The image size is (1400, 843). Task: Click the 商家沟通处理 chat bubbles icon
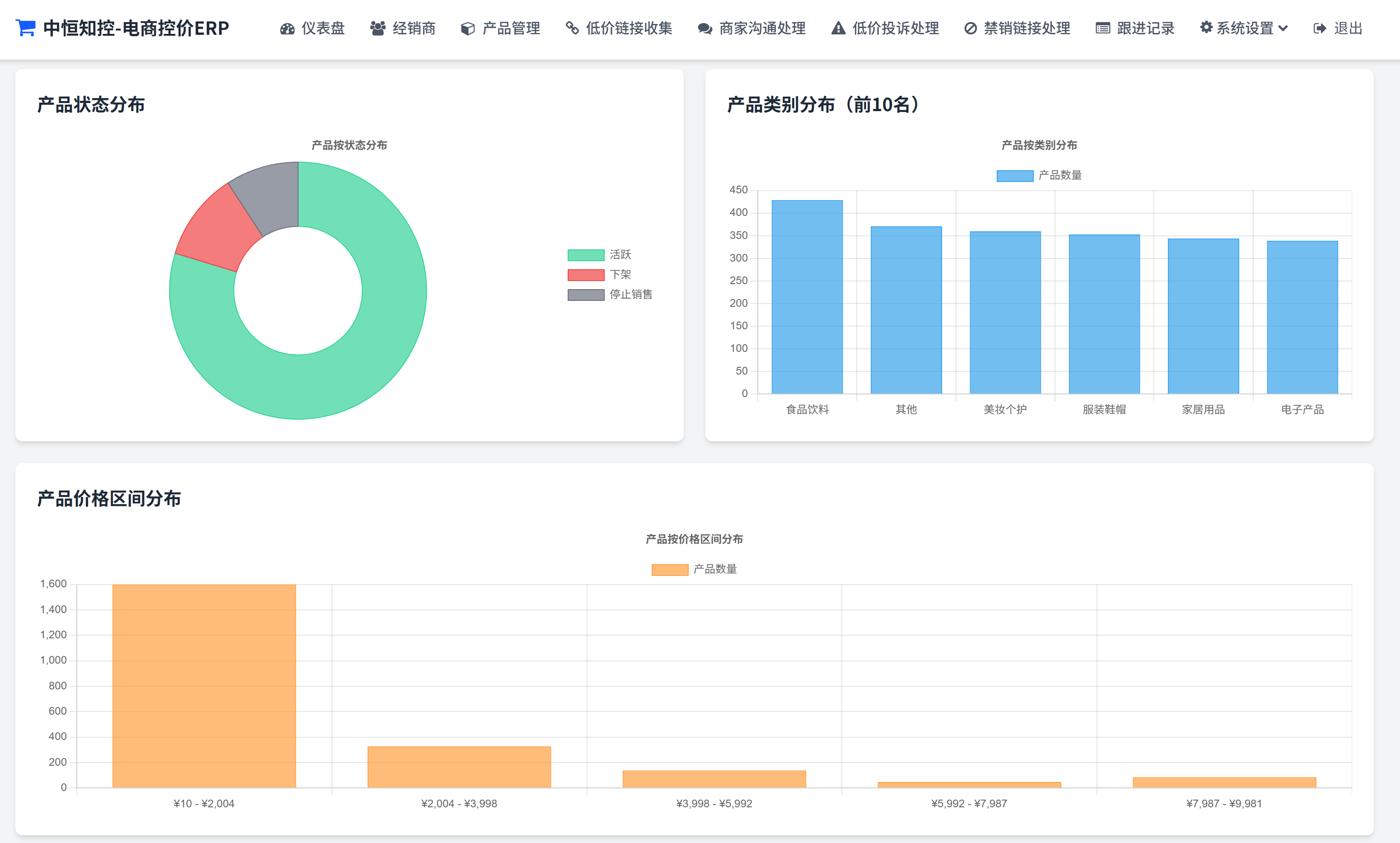(705, 28)
